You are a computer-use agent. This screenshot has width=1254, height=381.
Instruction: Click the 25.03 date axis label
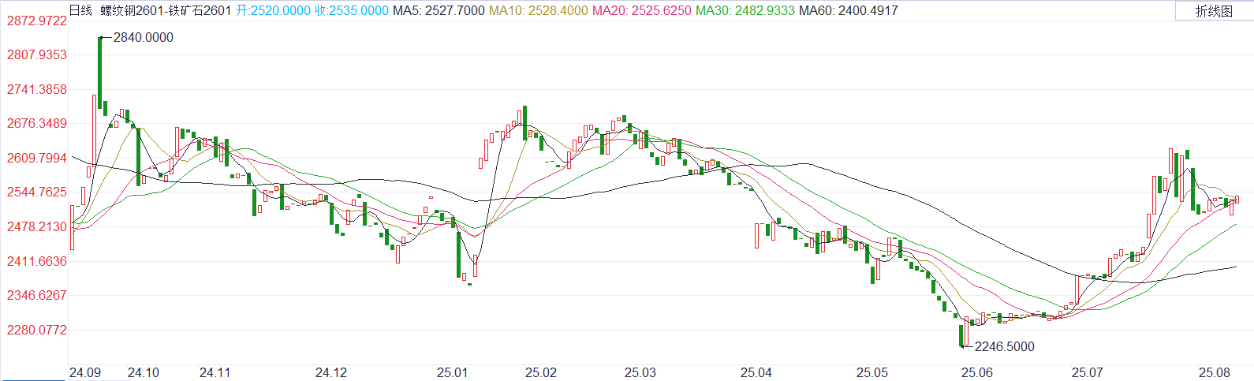[x=640, y=372]
